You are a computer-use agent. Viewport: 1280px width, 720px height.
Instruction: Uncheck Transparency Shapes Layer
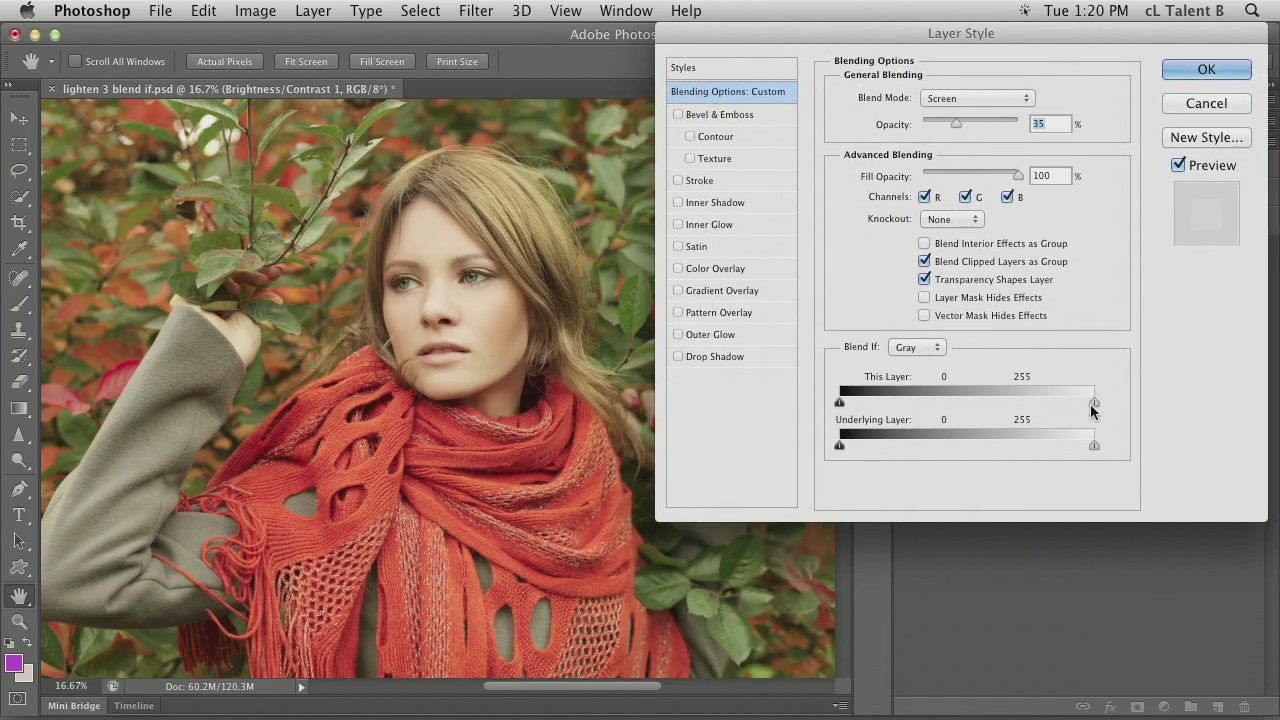point(924,279)
